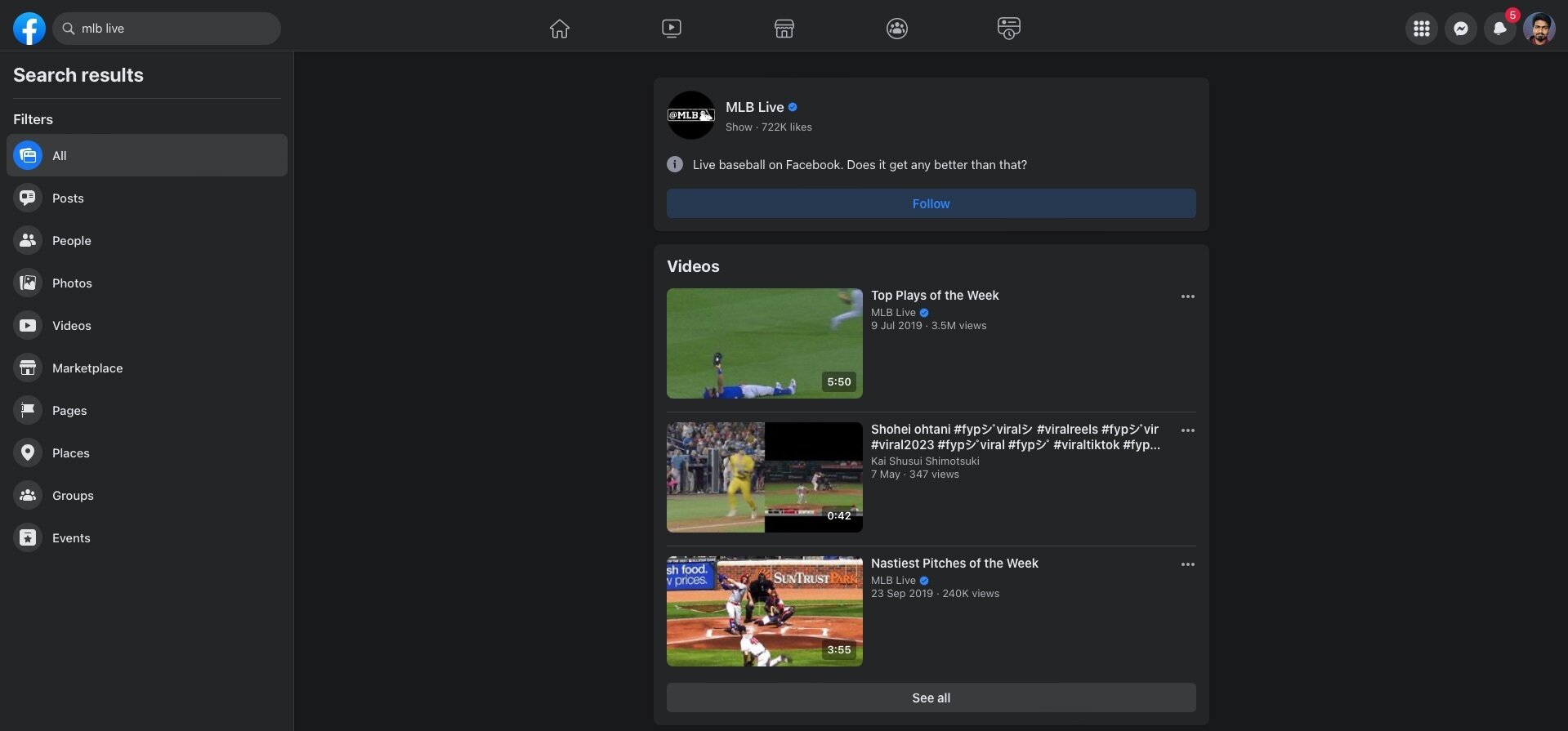This screenshot has height=731, width=1568.
Task: Open the Watch video tab icon
Action: tap(672, 29)
